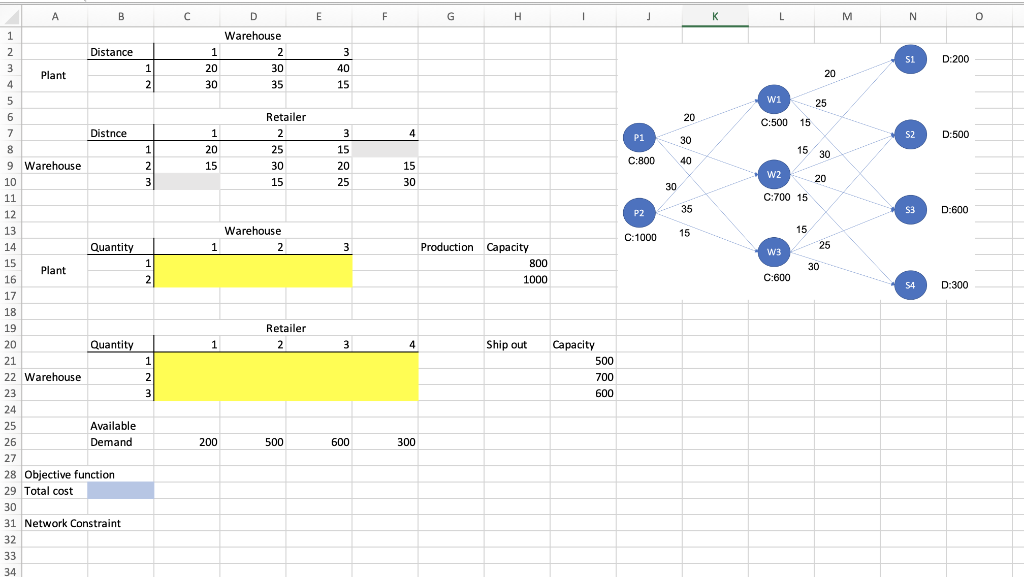Click the W2 warehouse circle in the diagram
This screenshot has width=1024, height=577.
[773, 174]
